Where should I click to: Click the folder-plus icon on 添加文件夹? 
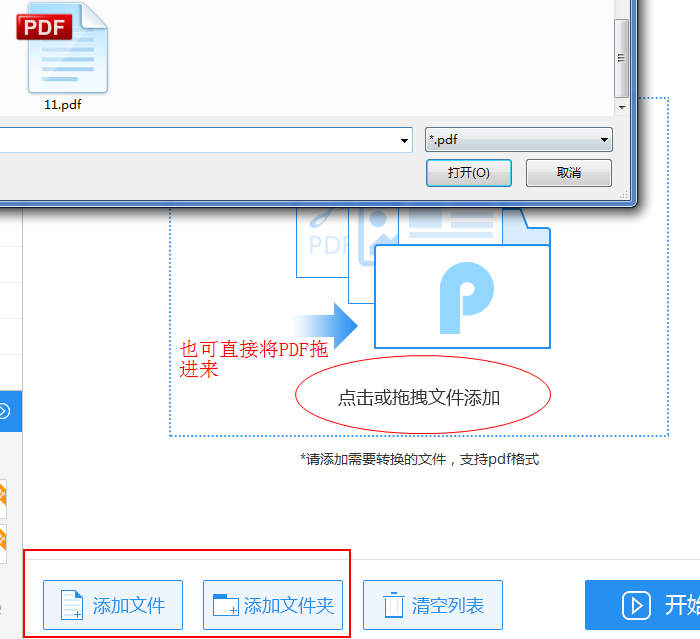[226, 605]
